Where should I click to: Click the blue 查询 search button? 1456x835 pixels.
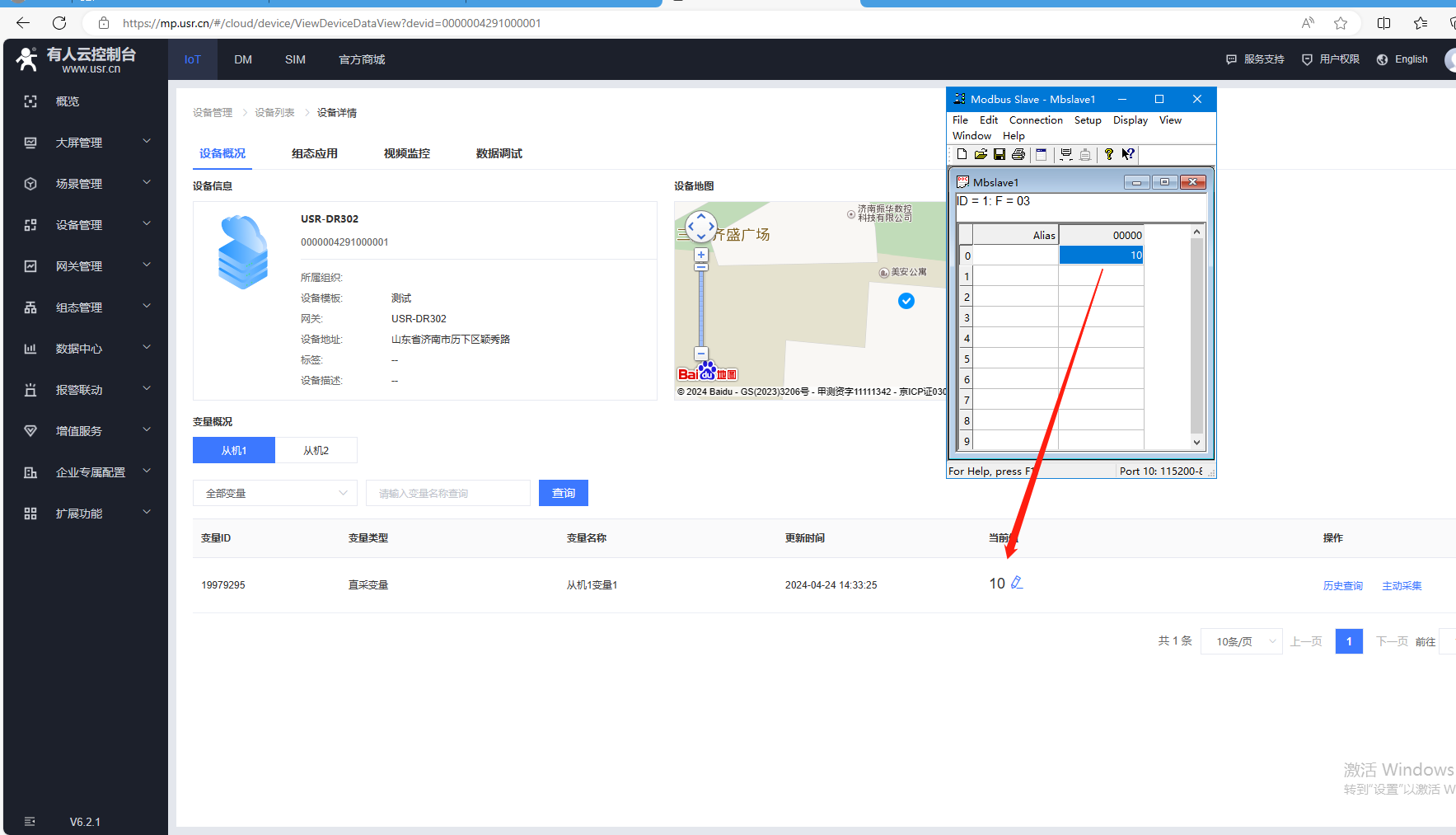564,493
